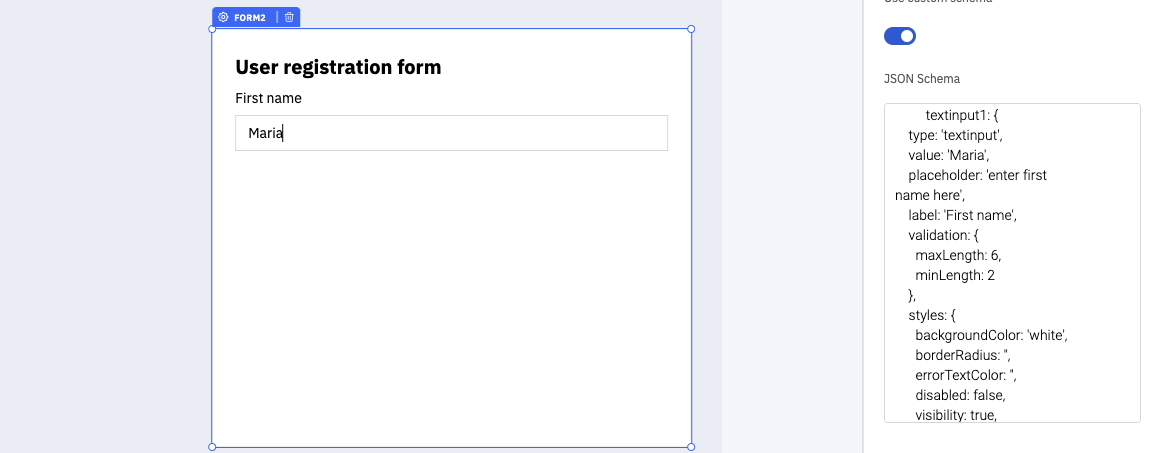Place cursor on "value: 'Maria'" schema line
Image resolution: width=1161 pixels, height=453 pixels.
948,155
